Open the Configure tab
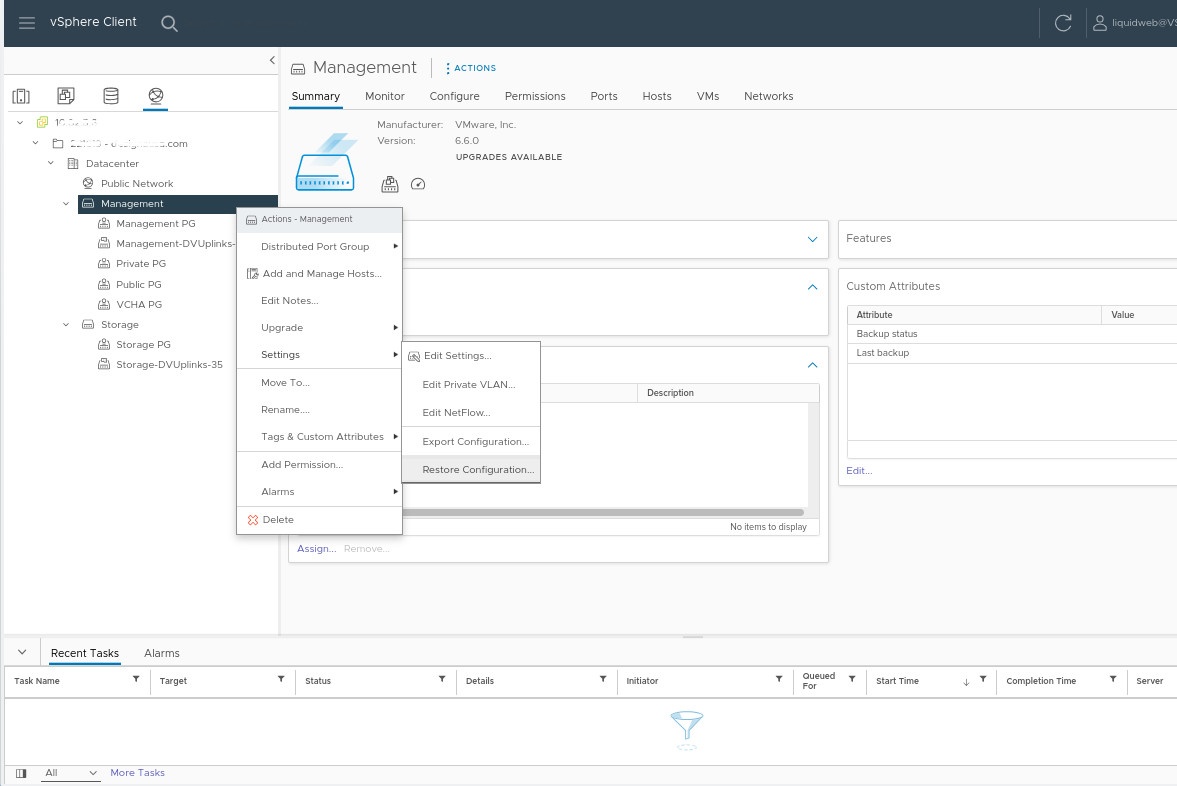Screen dimensions: 1177x786 coord(454,96)
